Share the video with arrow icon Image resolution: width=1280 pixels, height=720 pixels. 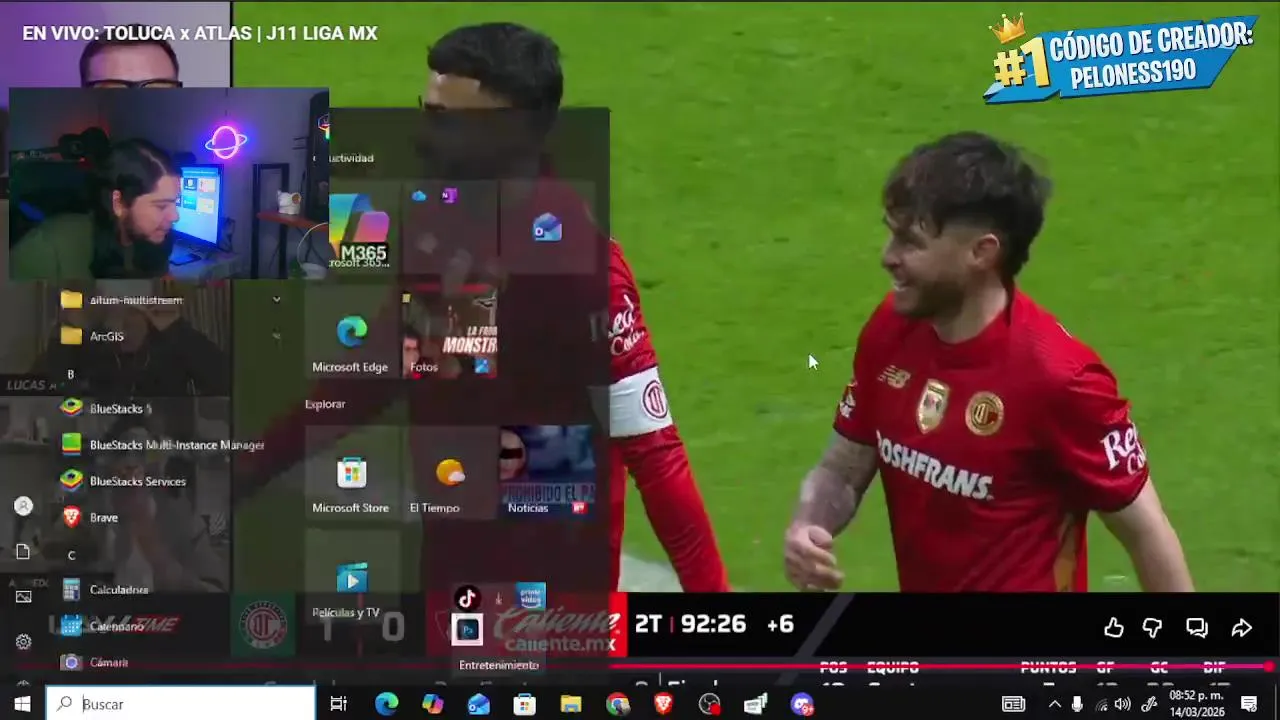click(1241, 627)
